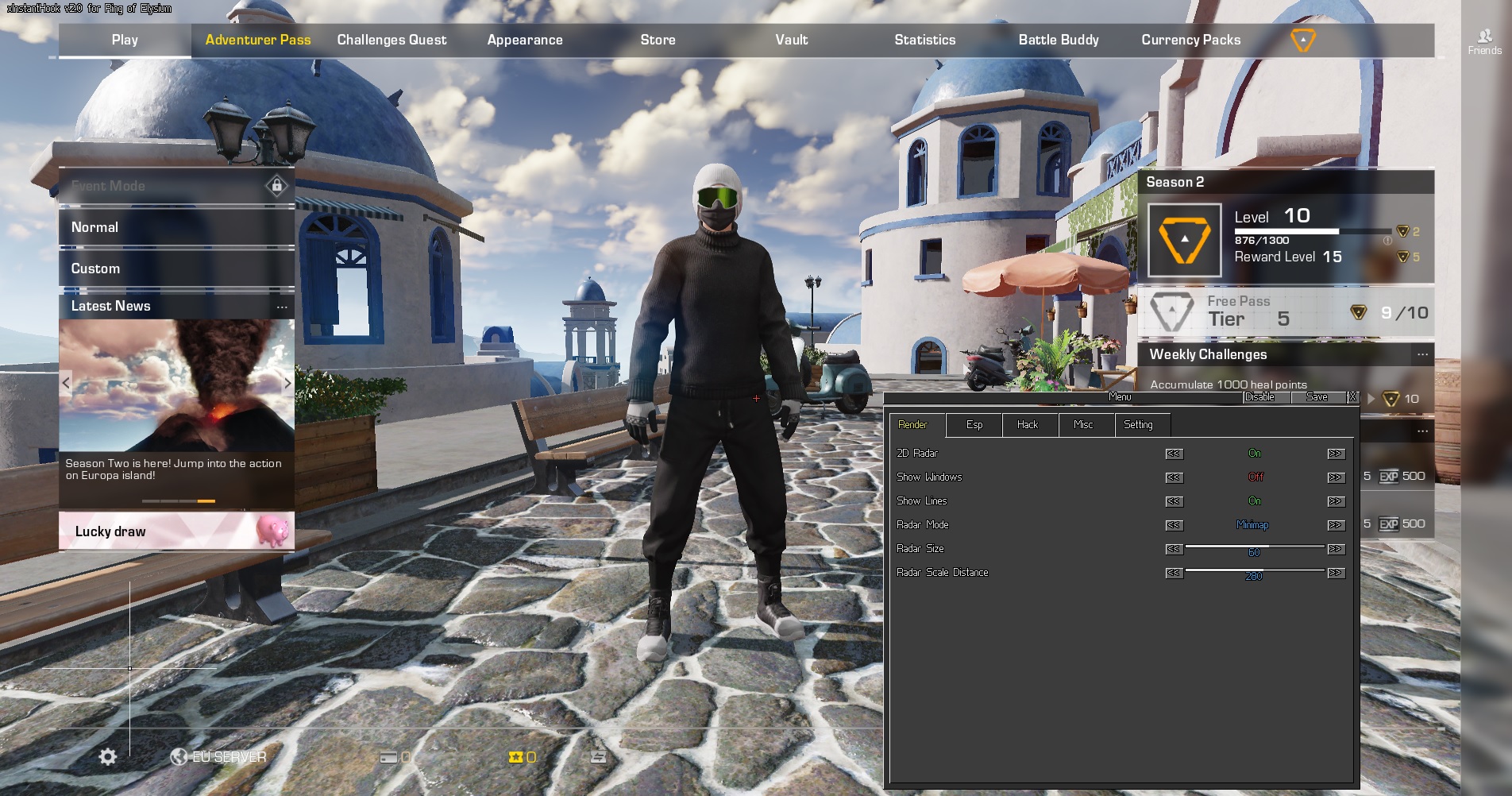Open the Adventurer Pass hexagon icon in top bar
This screenshot has width=1512, height=796.
coord(1303,40)
